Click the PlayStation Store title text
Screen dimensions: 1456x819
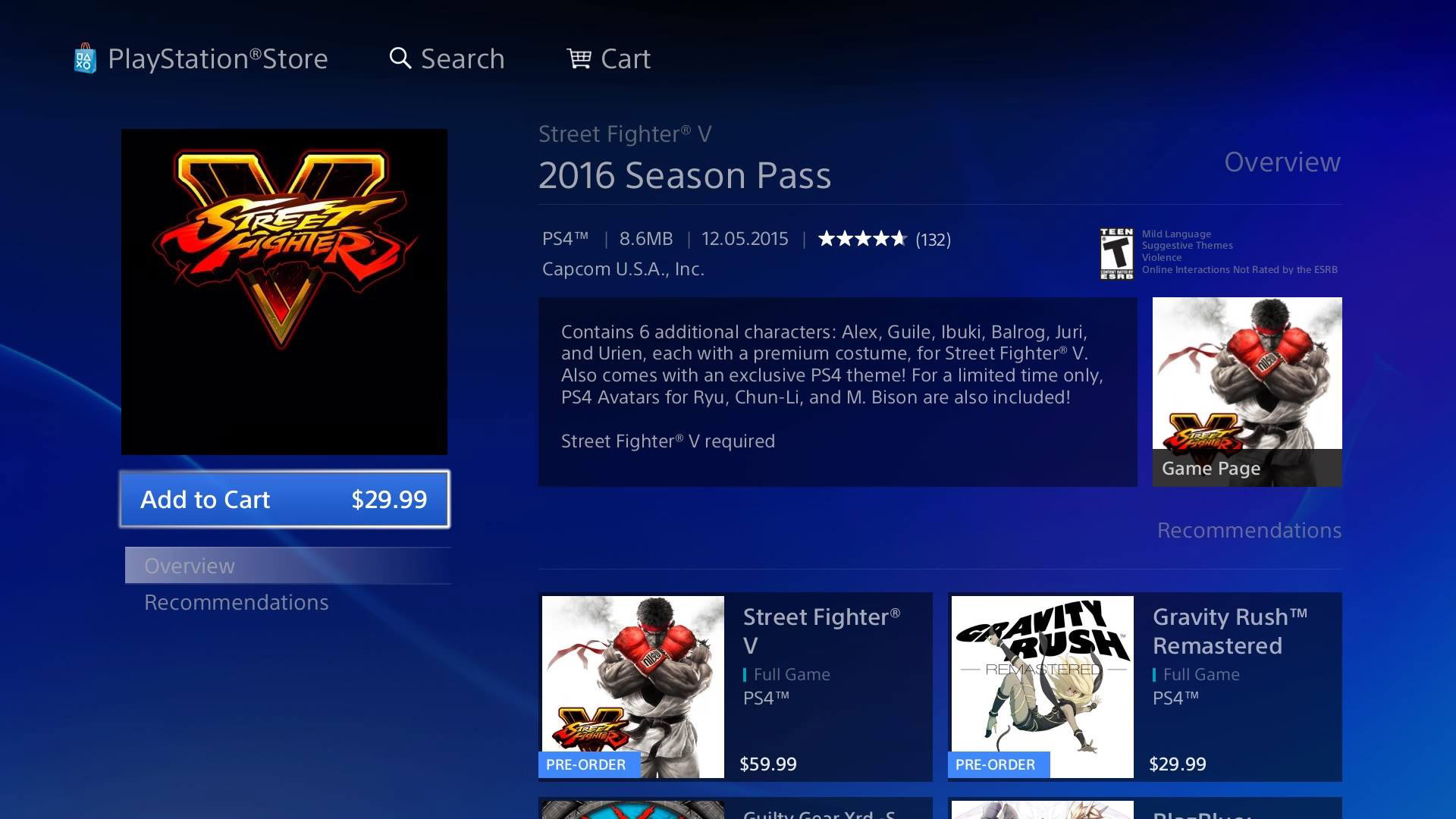click(x=218, y=58)
